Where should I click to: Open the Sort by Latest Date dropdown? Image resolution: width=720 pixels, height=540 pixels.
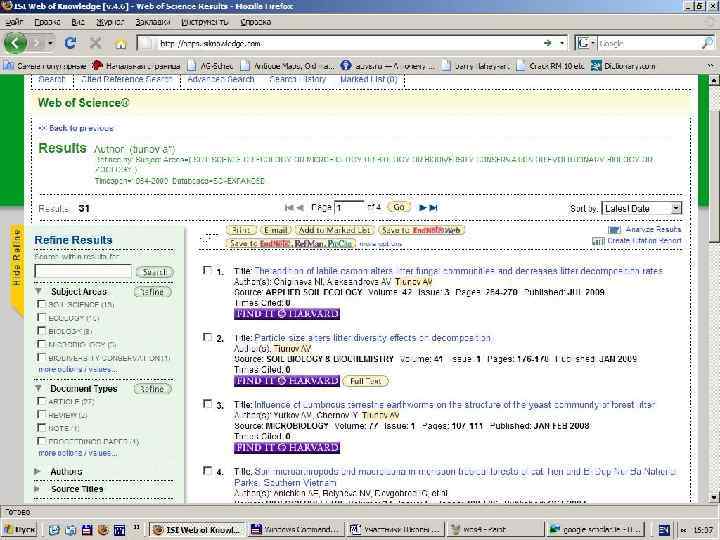tap(641, 208)
